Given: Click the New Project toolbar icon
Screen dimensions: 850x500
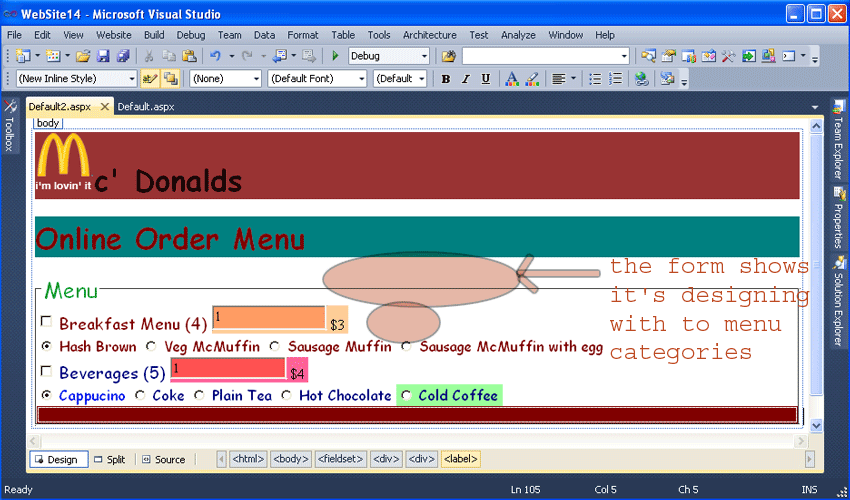Looking at the screenshot, I should pos(23,56).
